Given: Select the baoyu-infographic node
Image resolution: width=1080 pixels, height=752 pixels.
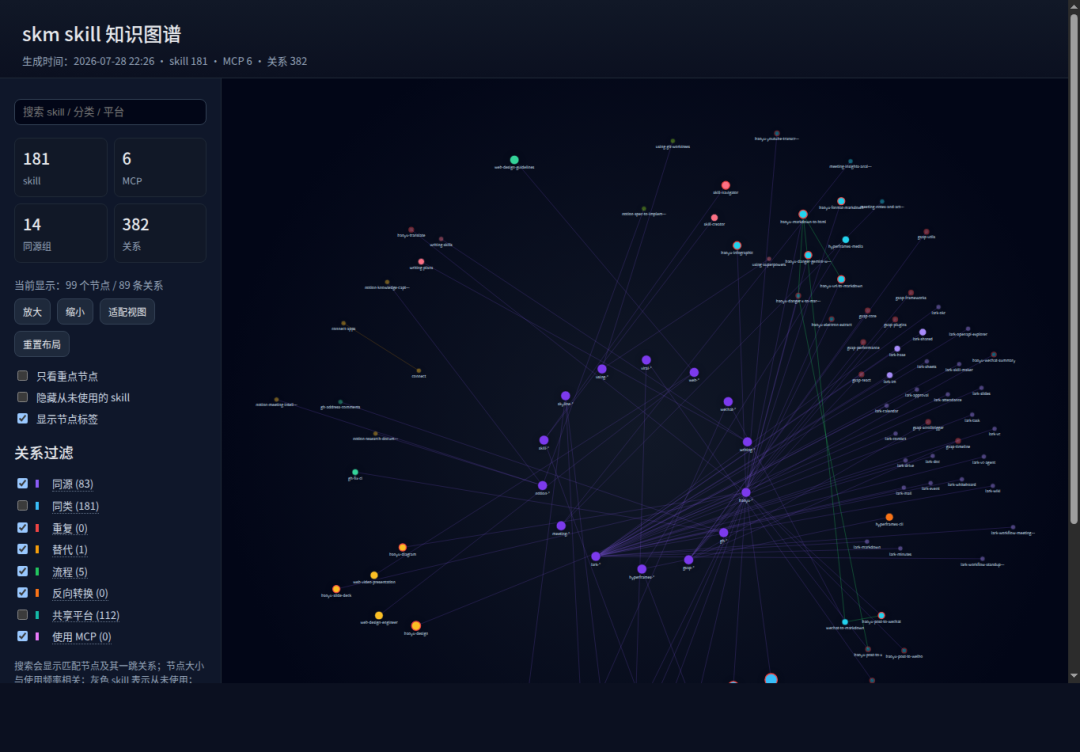Looking at the screenshot, I should point(737,245).
